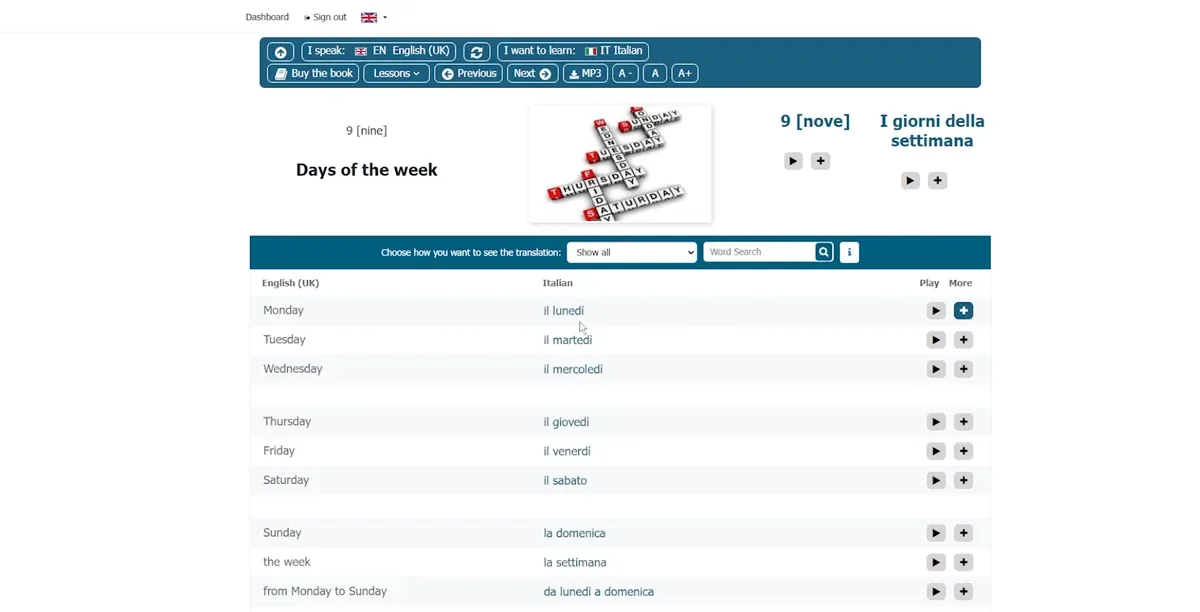Screen dimensions: 1200x612
Task: Expand more options for la domenica
Action: pyautogui.click(x=963, y=533)
